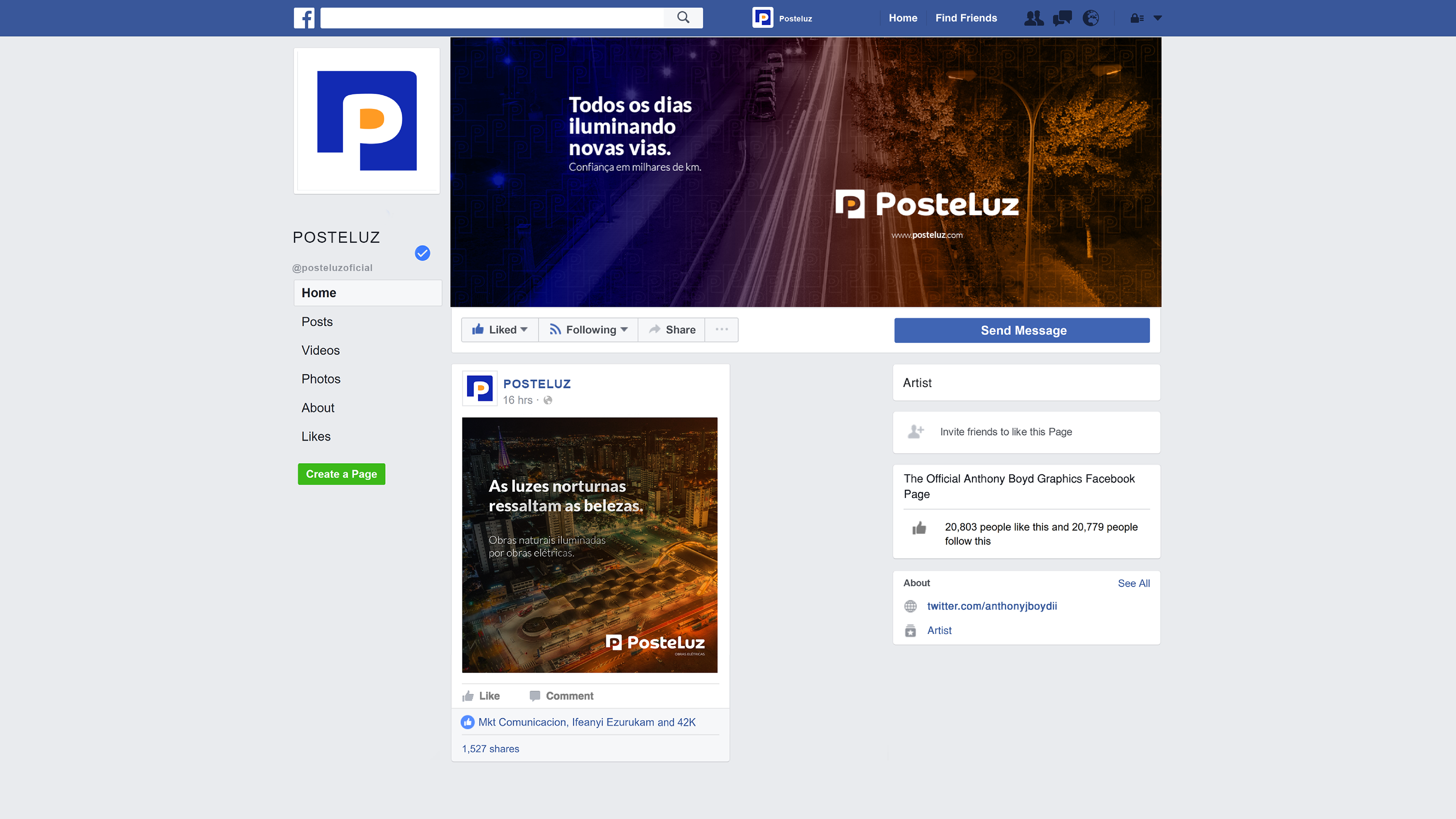The height and width of the screenshot is (819, 1456).
Task: Open the notifications globe icon
Action: point(1090,18)
